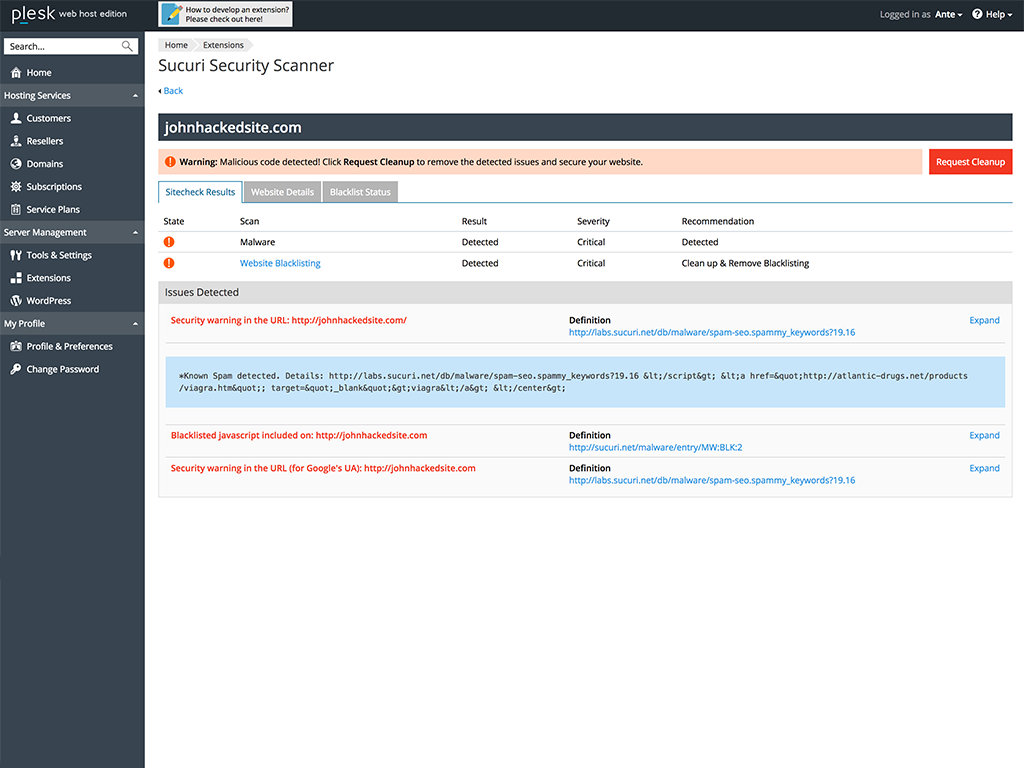1024x768 pixels.
Task: Click the Recommendation column header
Action: click(718, 221)
